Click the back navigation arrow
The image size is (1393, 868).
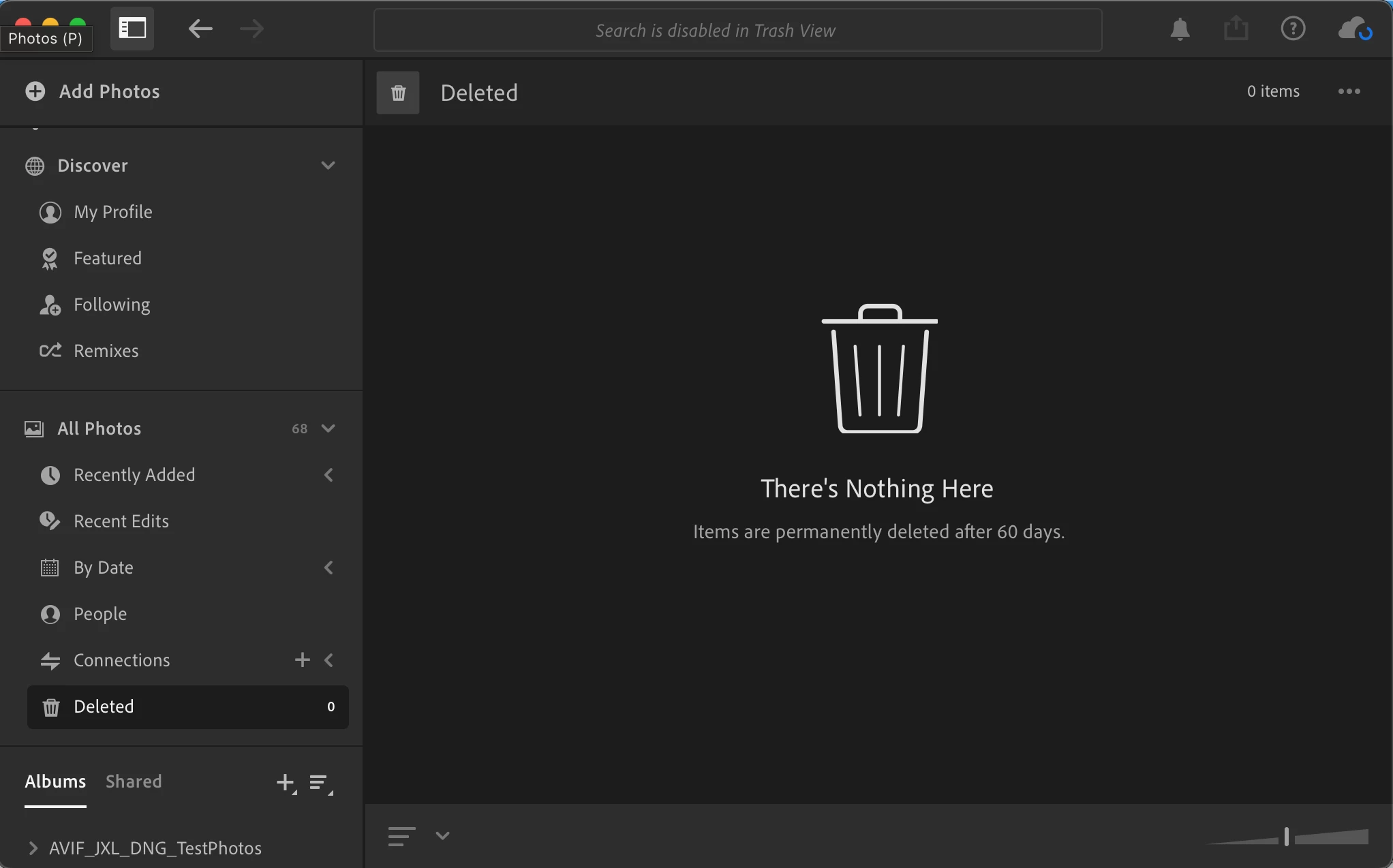[x=200, y=29]
